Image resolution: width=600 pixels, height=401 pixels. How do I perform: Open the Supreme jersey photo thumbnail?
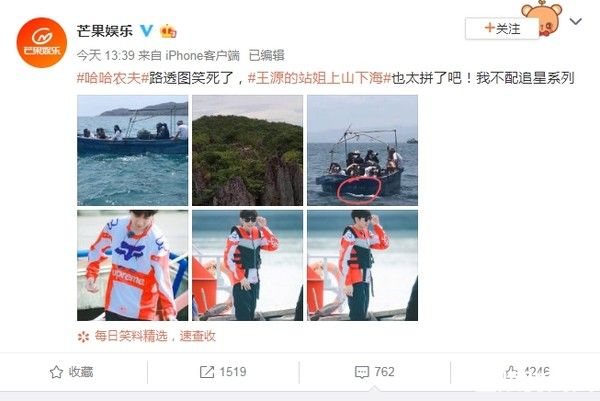point(132,265)
